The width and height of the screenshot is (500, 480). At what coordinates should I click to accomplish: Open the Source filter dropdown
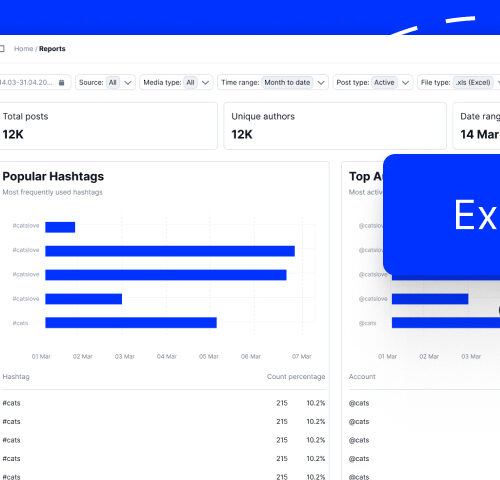click(105, 82)
